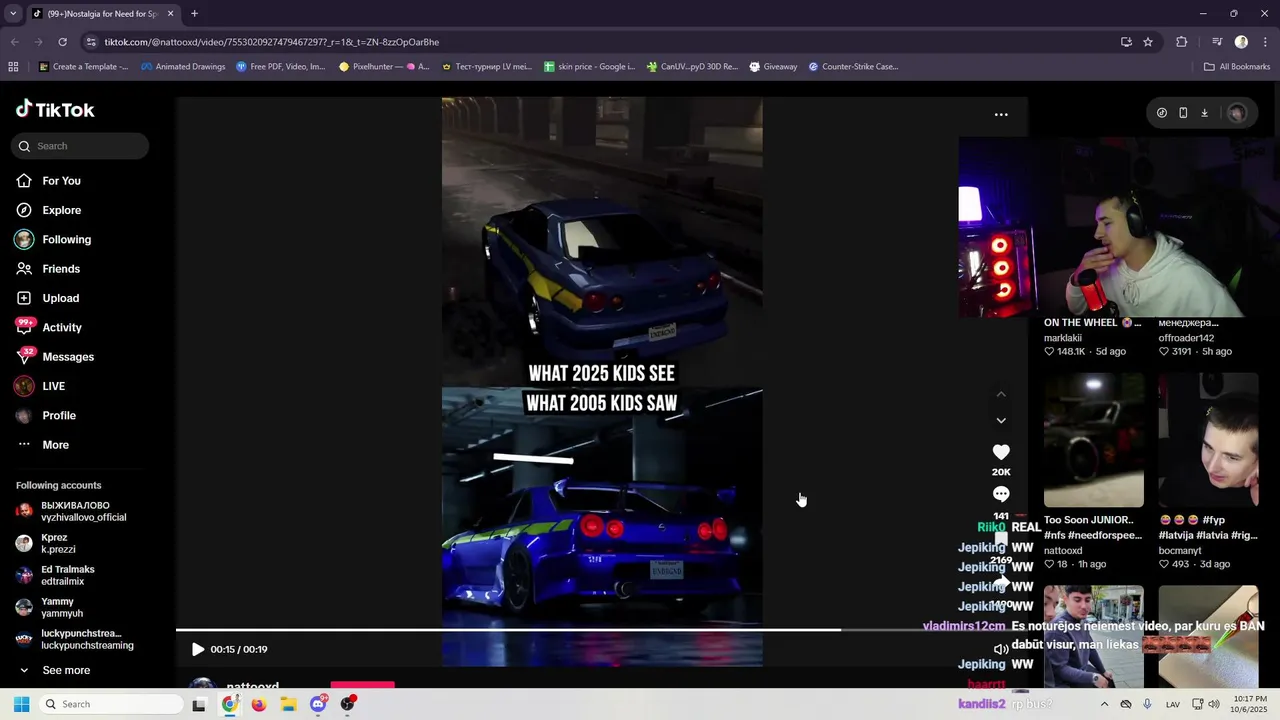Image resolution: width=1280 pixels, height=720 pixels.
Task: Open the video comments bubble
Action: tap(1001, 494)
